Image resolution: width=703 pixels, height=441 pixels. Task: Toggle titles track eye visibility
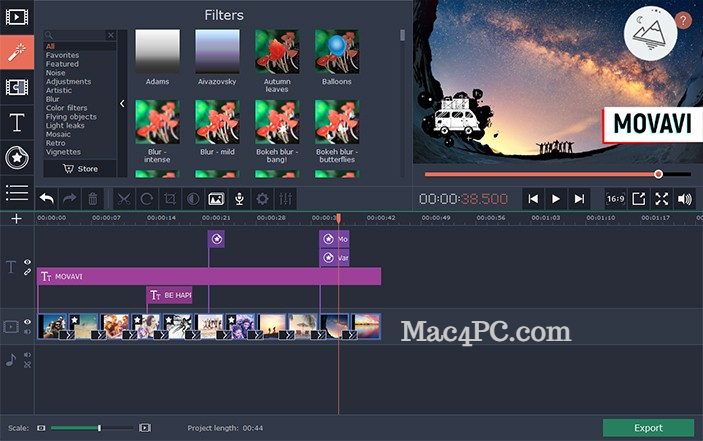coord(27,262)
